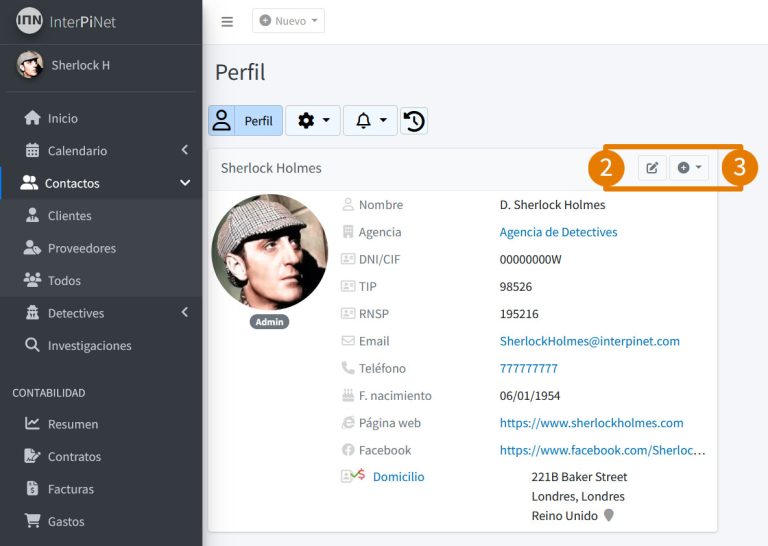
Task: Open the notifications bell dropdown
Action: (x=370, y=120)
